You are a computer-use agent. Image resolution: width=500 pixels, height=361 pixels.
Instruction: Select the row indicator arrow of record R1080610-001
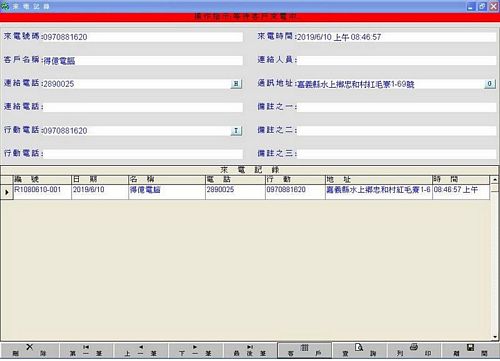click(x=7, y=192)
